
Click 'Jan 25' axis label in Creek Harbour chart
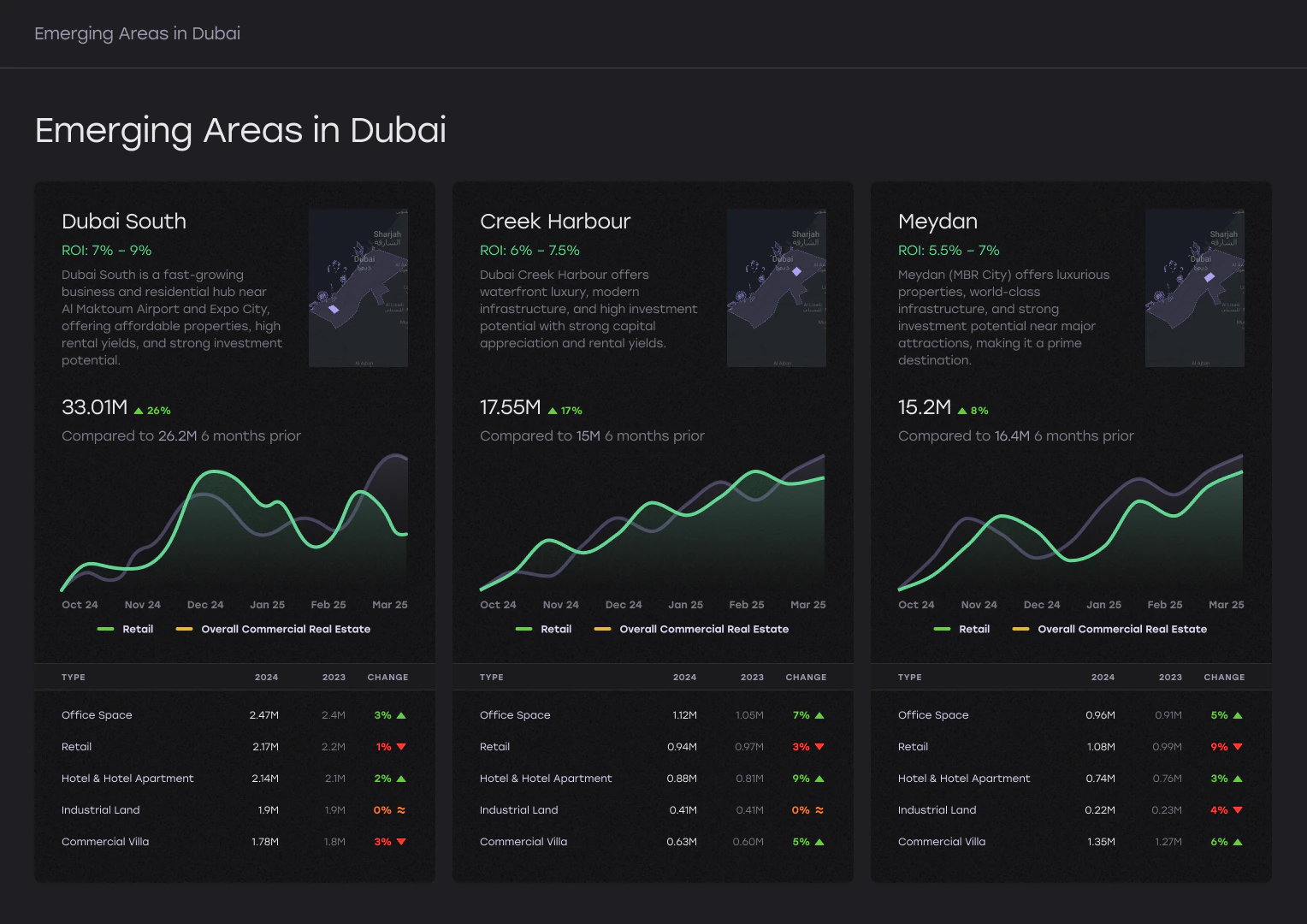coord(685,605)
